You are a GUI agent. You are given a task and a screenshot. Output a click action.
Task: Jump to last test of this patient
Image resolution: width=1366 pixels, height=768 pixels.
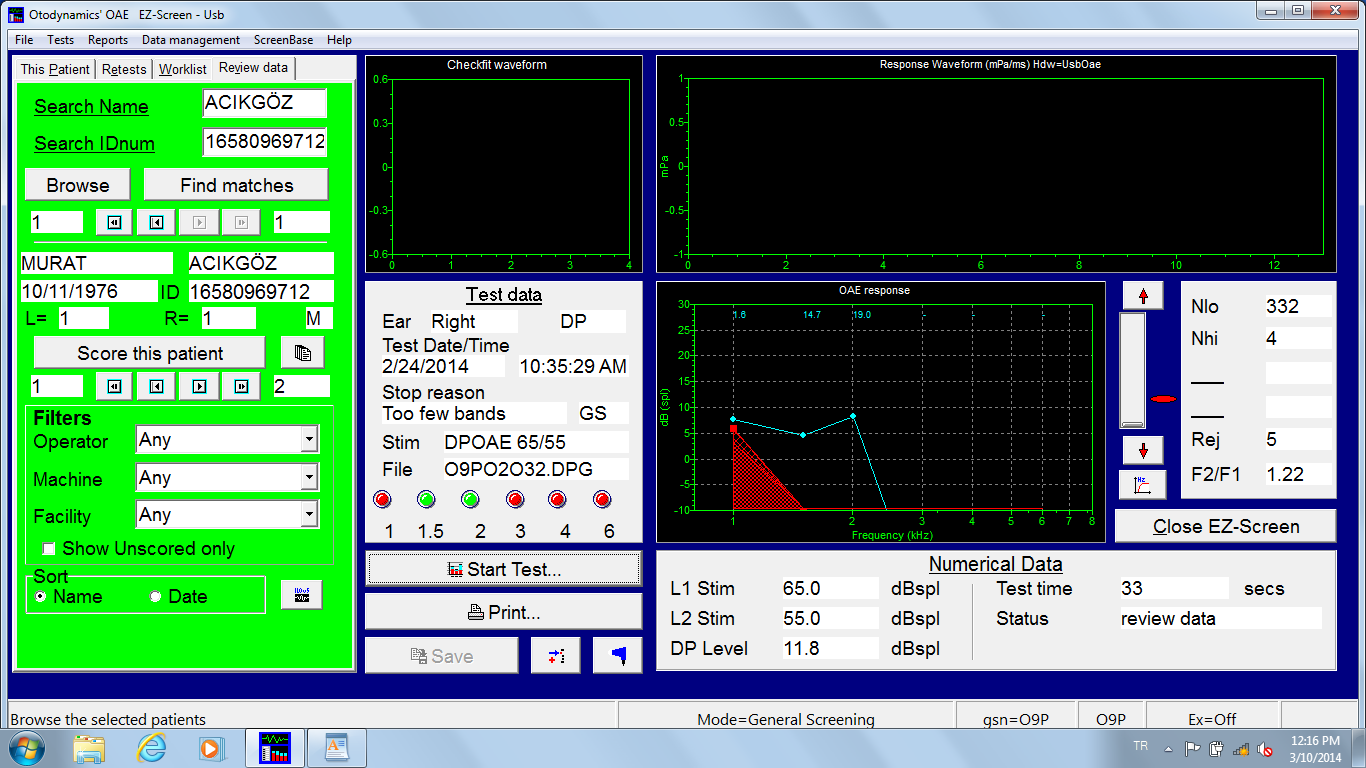pyautogui.click(x=241, y=386)
